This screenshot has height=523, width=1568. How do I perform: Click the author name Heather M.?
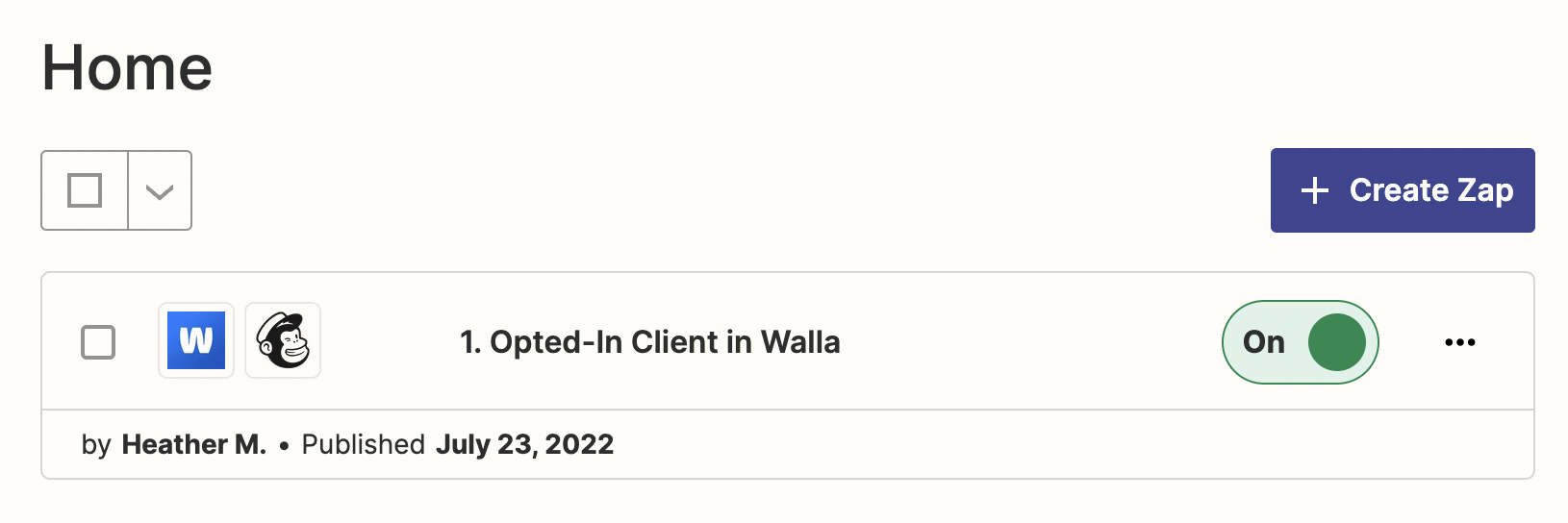[x=193, y=444]
